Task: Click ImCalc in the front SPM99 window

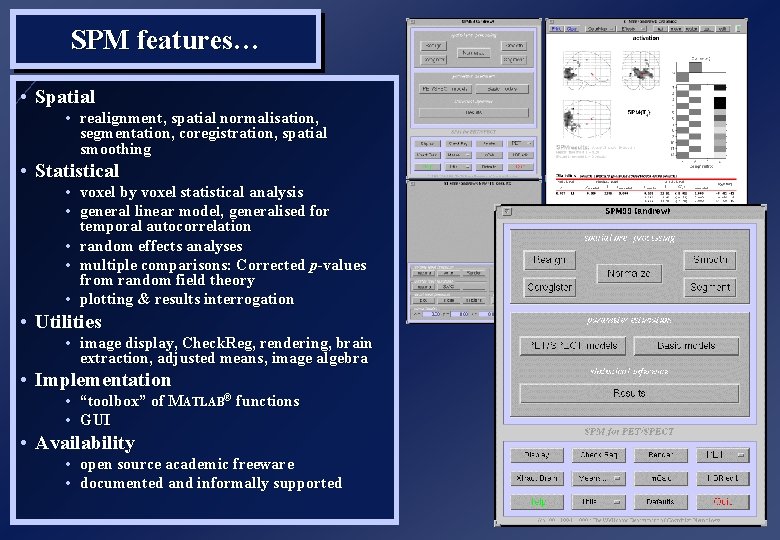Action: tap(661, 478)
